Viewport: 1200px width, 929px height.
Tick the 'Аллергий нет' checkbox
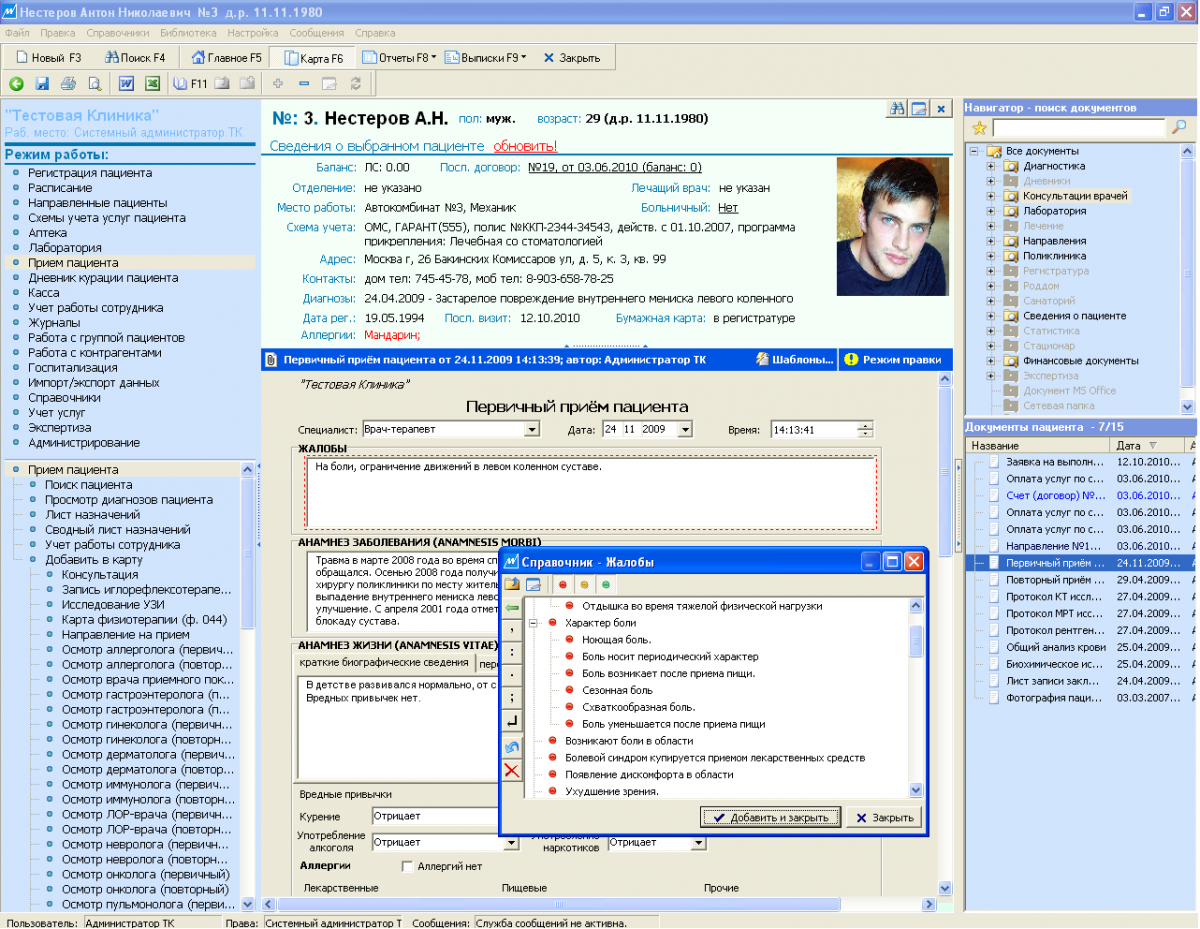tap(407, 866)
